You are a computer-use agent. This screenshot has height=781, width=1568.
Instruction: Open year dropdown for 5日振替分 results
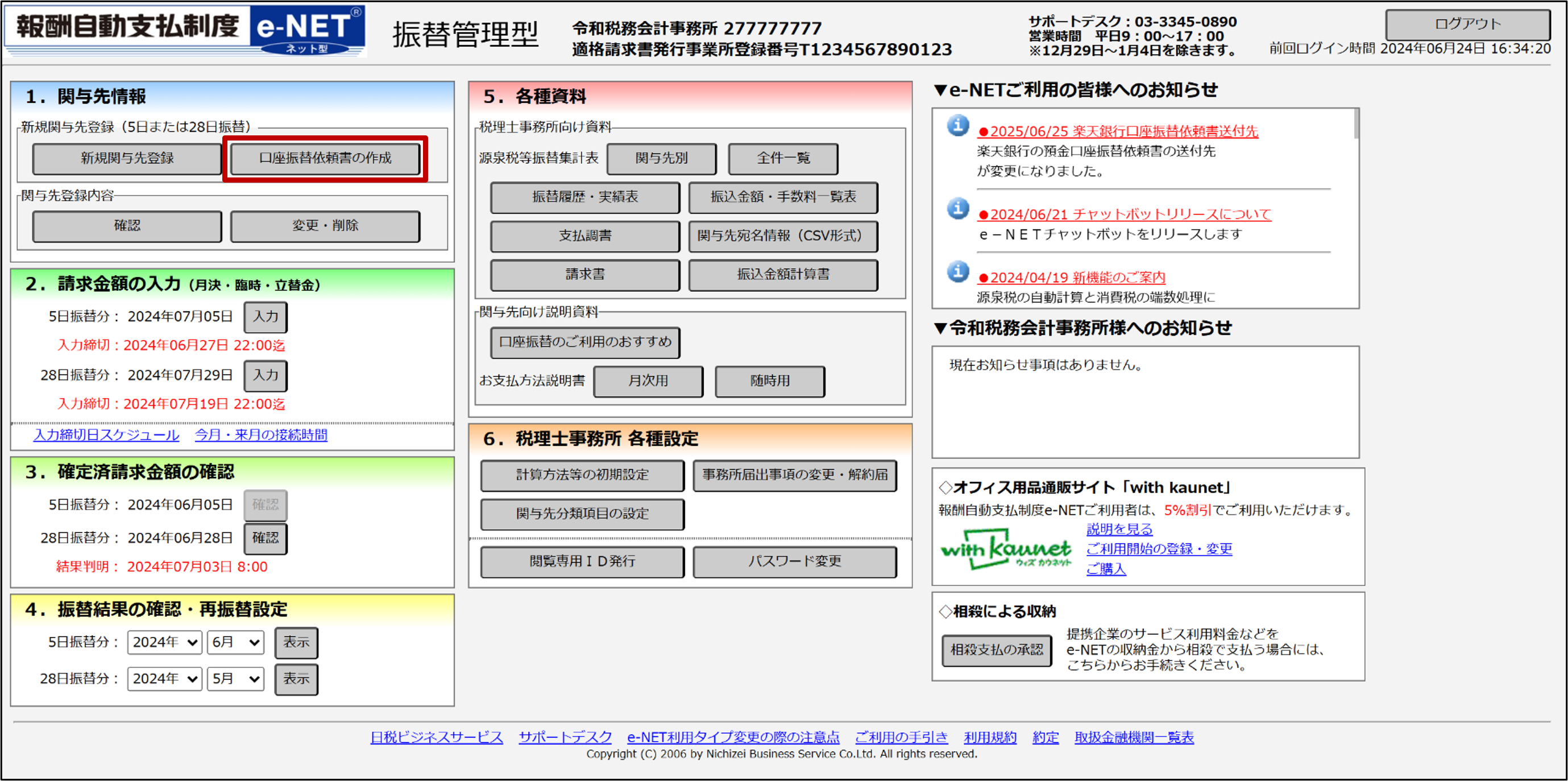(x=164, y=643)
